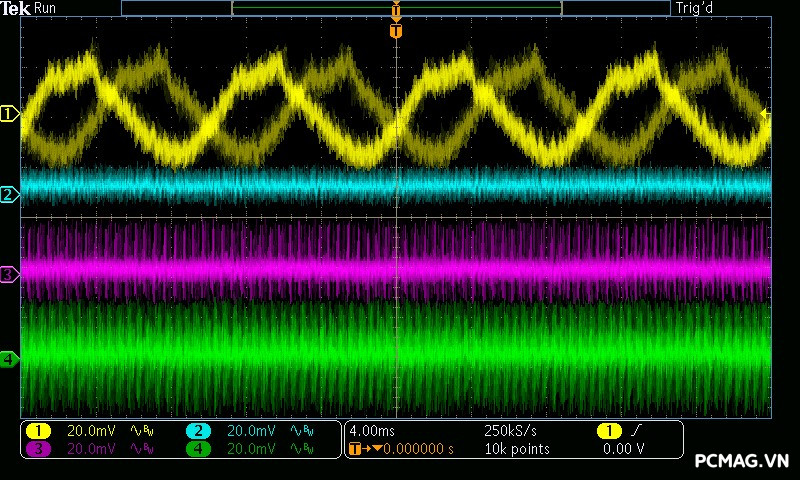Image resolution: width=800 pixels, height=480 pixels.
Task: Click the channel 1 bandwidth limit icon
Action: (141, 430)
